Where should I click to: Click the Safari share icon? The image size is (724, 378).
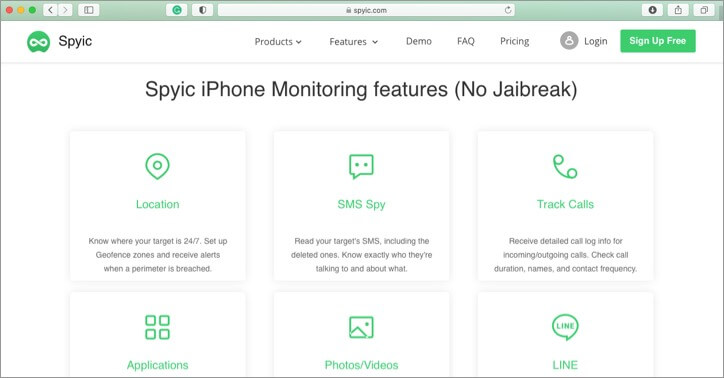(x=678, y=10)
